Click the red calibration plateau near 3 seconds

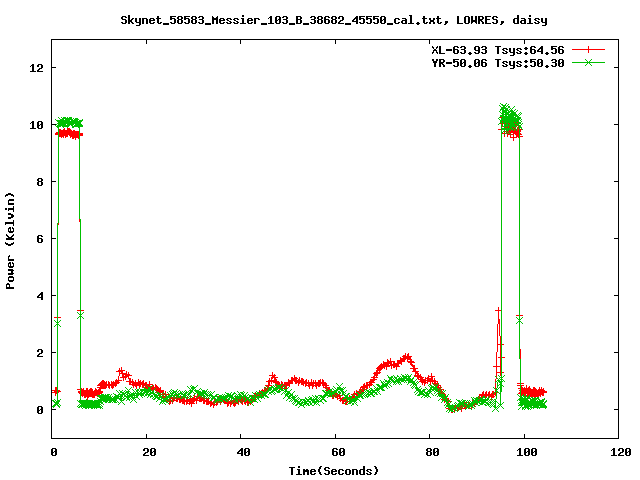[x=69, y=134]
